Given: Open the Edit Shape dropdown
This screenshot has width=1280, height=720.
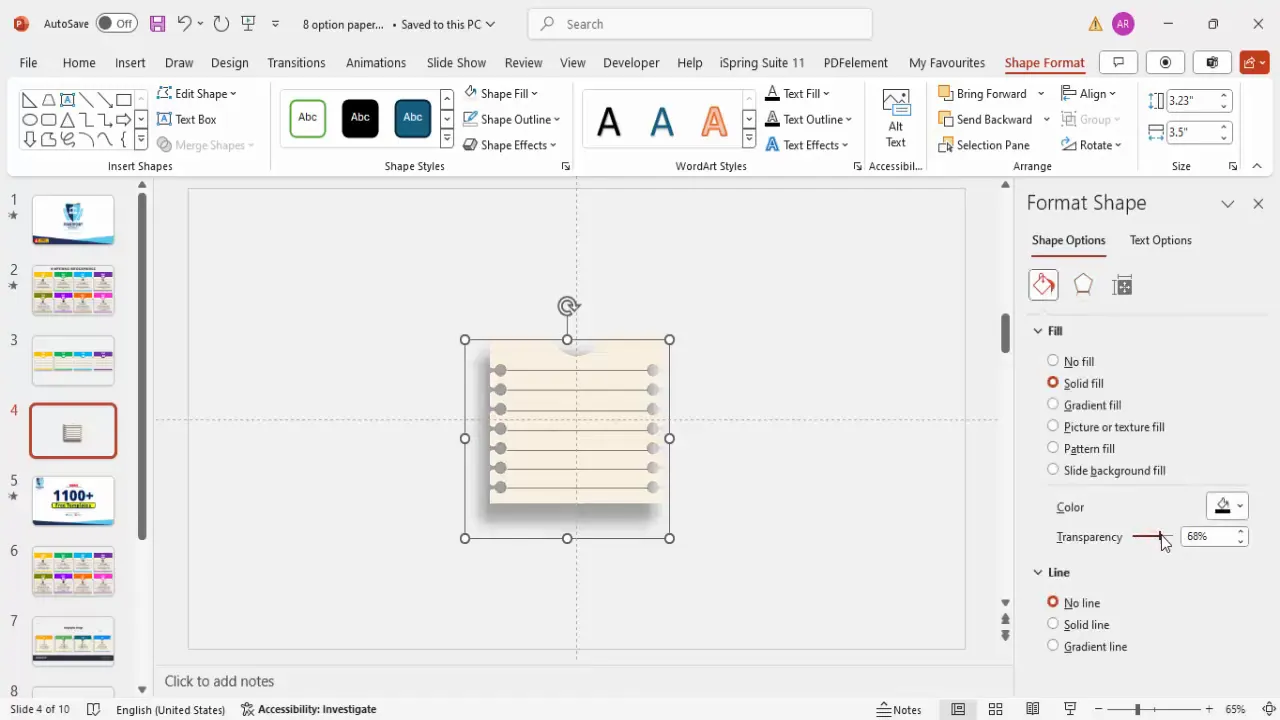Looking at the screenshot, I should pos(197,93).
